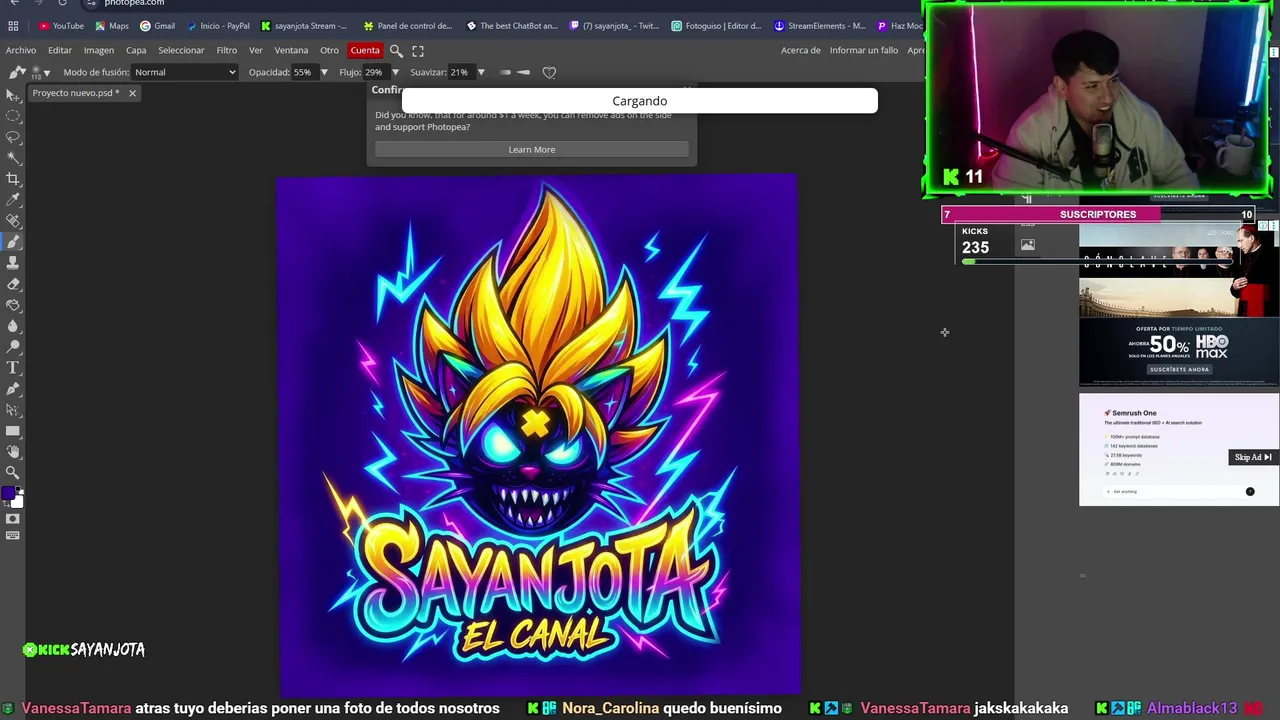Select the Crop tool

(13, 178)
